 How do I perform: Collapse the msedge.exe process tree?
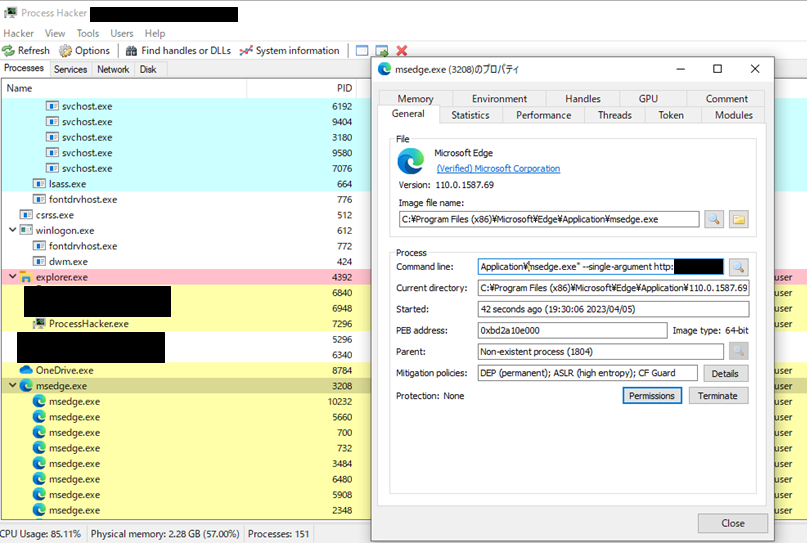coord(12,386)
